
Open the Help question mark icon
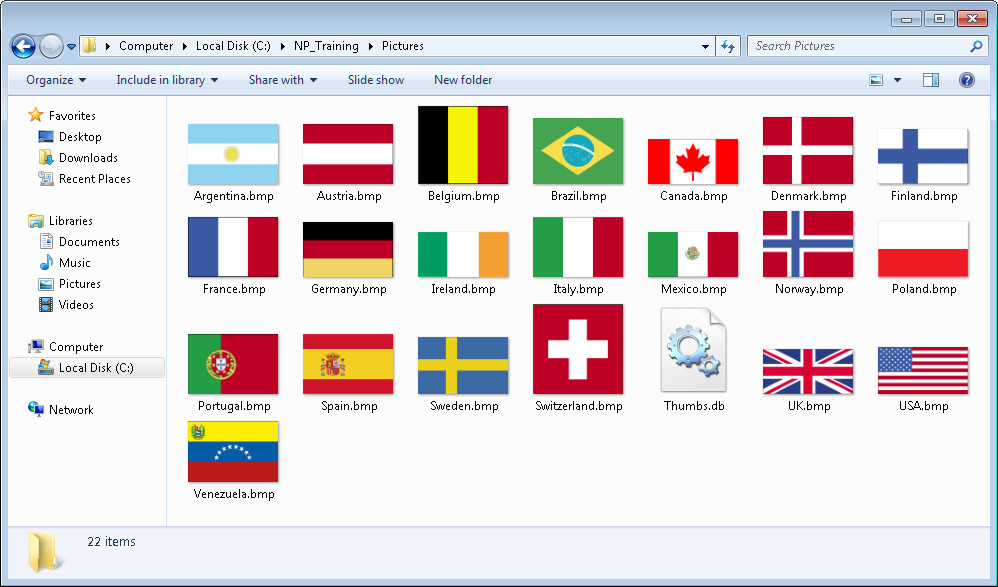(967, 80)
